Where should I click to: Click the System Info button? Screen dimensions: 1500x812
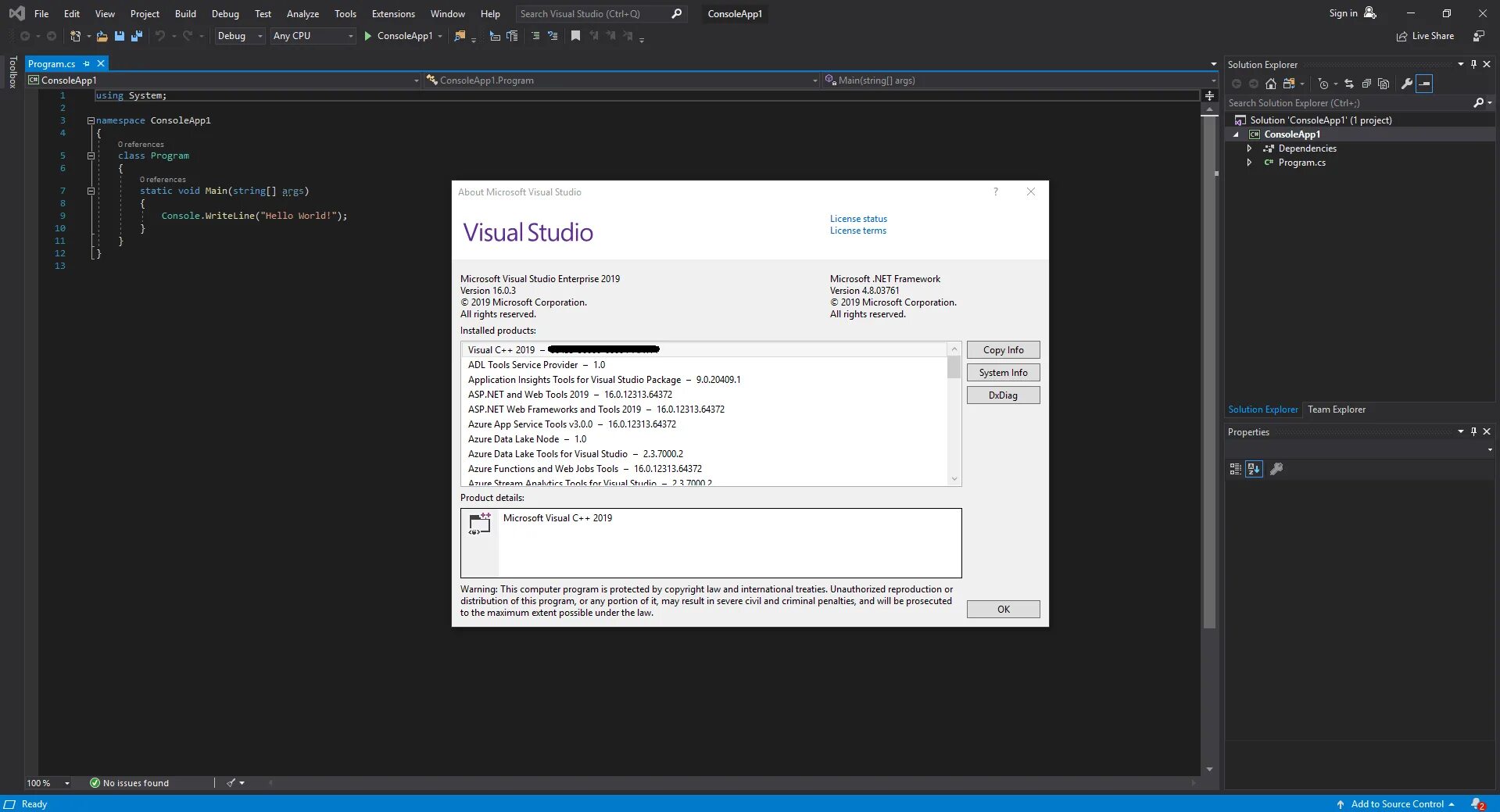[1003, 373]
